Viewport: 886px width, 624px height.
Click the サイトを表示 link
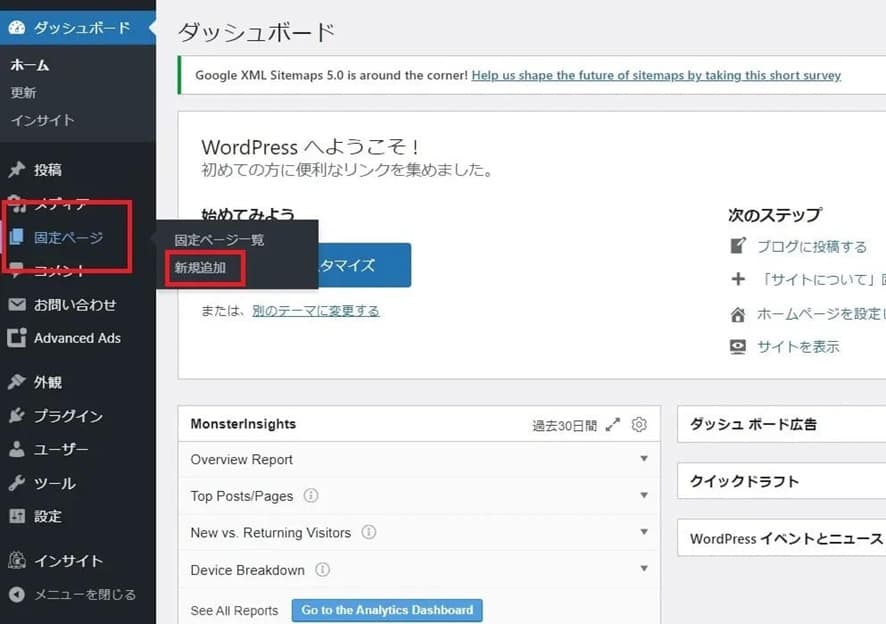click(798, 347)
